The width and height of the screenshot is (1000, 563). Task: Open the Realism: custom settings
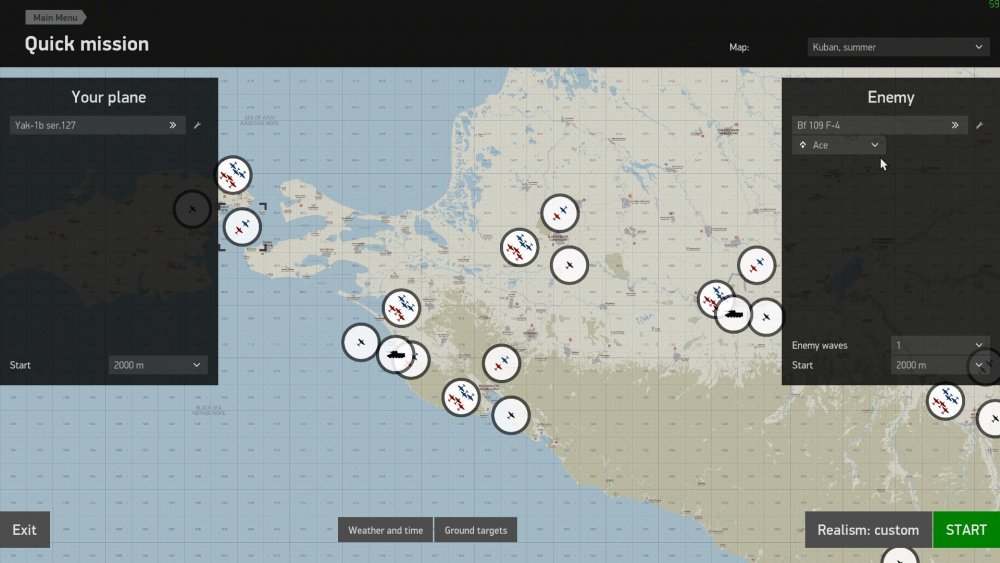(x=867, y=530)
